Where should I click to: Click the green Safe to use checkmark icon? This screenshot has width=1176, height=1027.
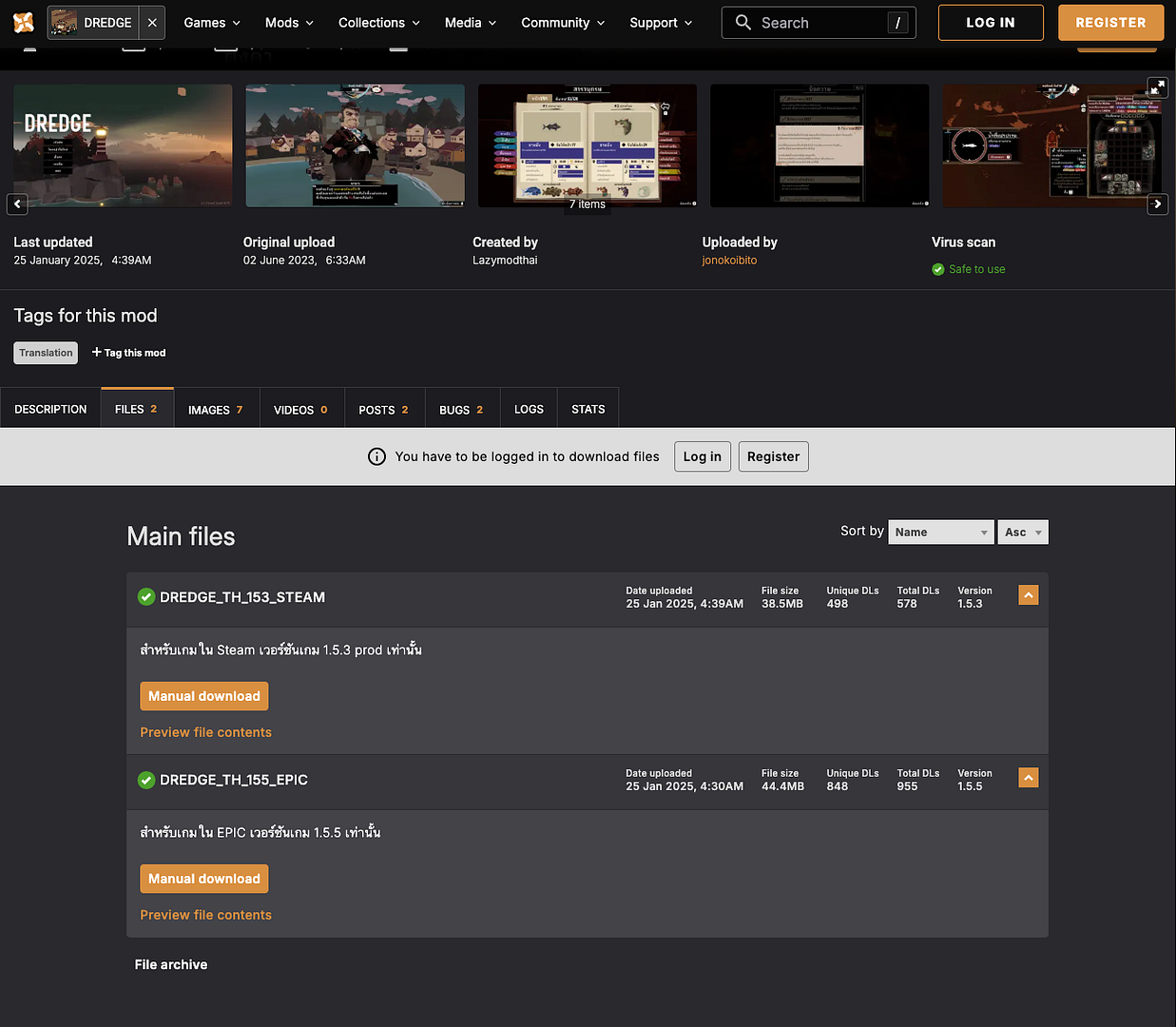pos(938,269)
